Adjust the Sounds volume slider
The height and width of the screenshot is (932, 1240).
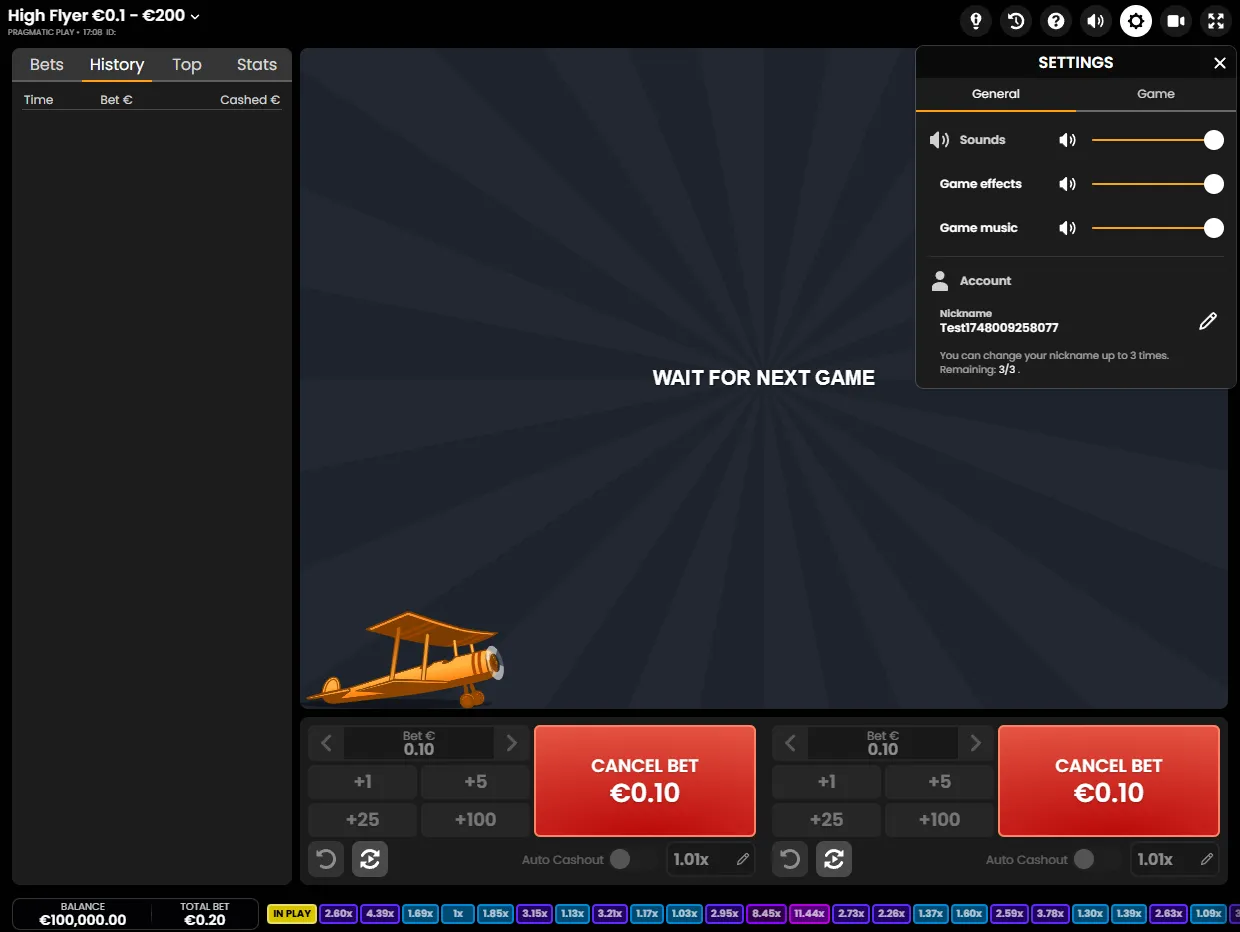point(1158,140)
